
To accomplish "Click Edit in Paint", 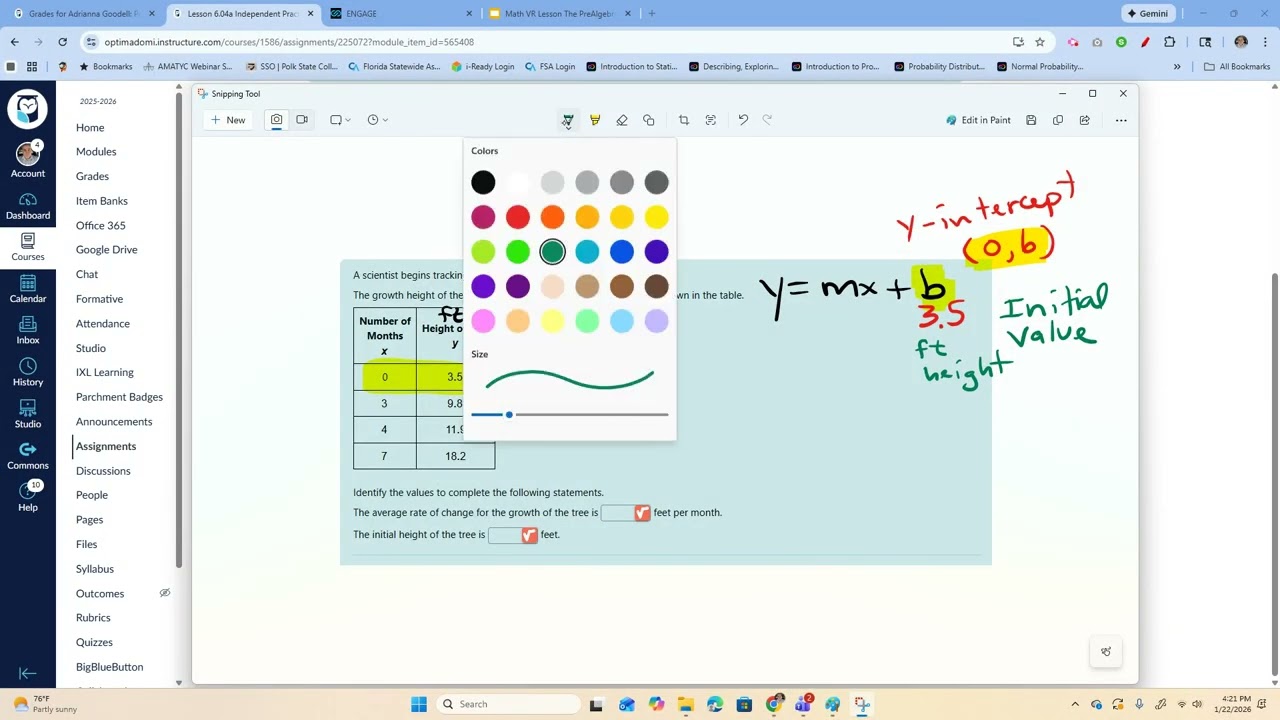I will (x=979, y=120).
